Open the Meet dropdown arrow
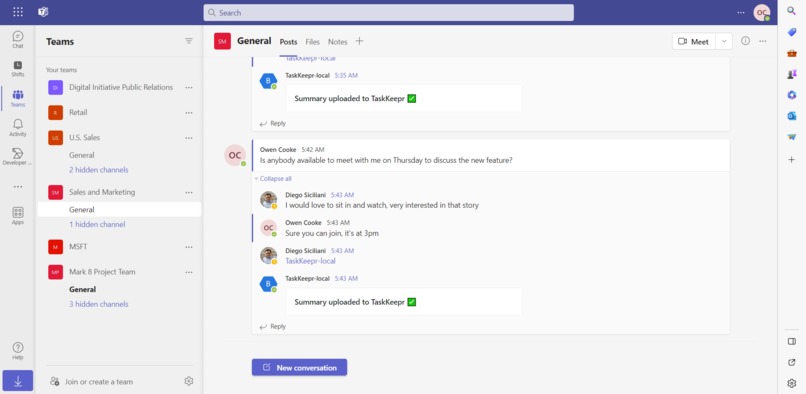The image size is (806, 394). (724, 42)
